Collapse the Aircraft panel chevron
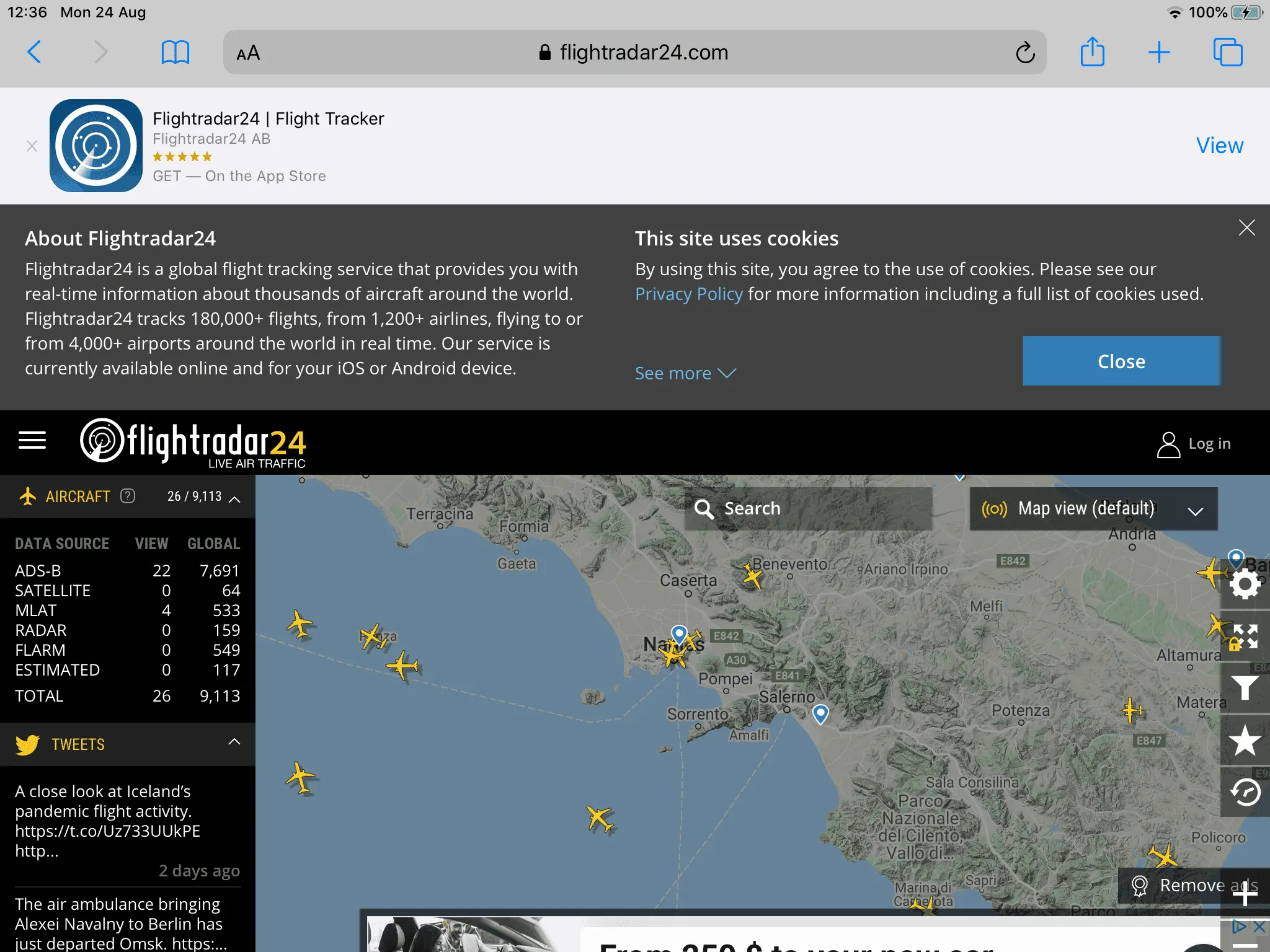This screenshot has height=952, width=1270. pyautogui.click(x=234, y=499)
